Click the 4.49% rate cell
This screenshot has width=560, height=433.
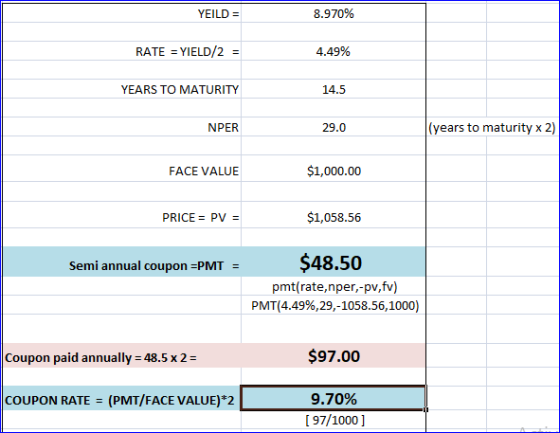[x=333, y=52]
